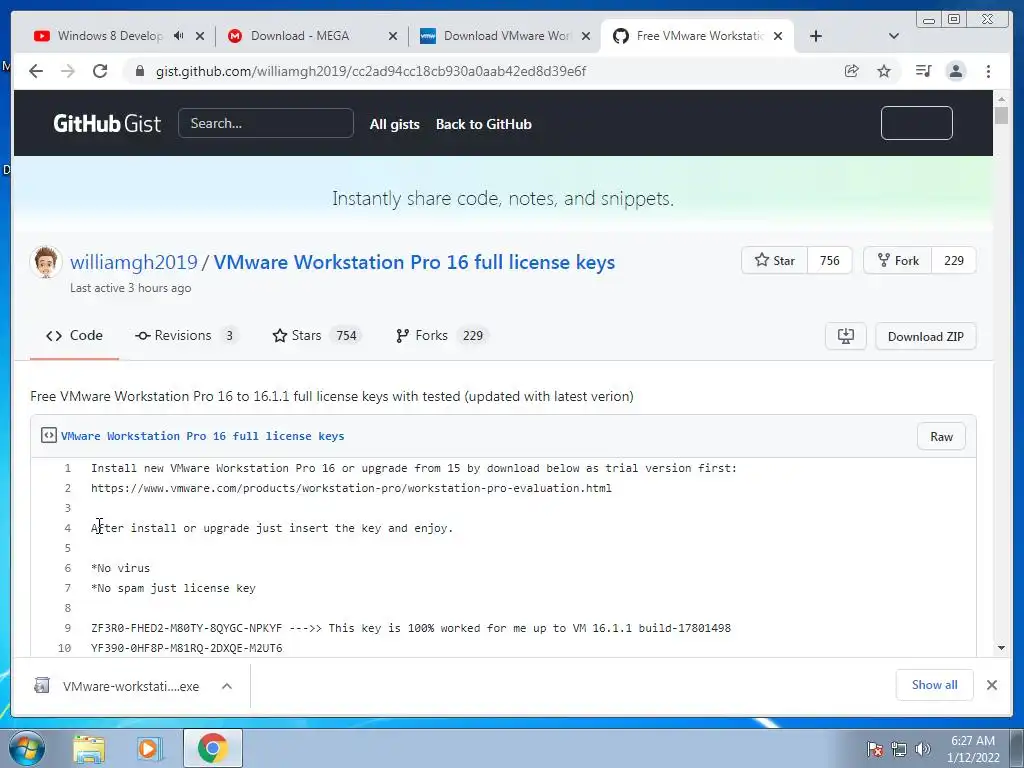Open the Chrome three-dot menu

988,71
